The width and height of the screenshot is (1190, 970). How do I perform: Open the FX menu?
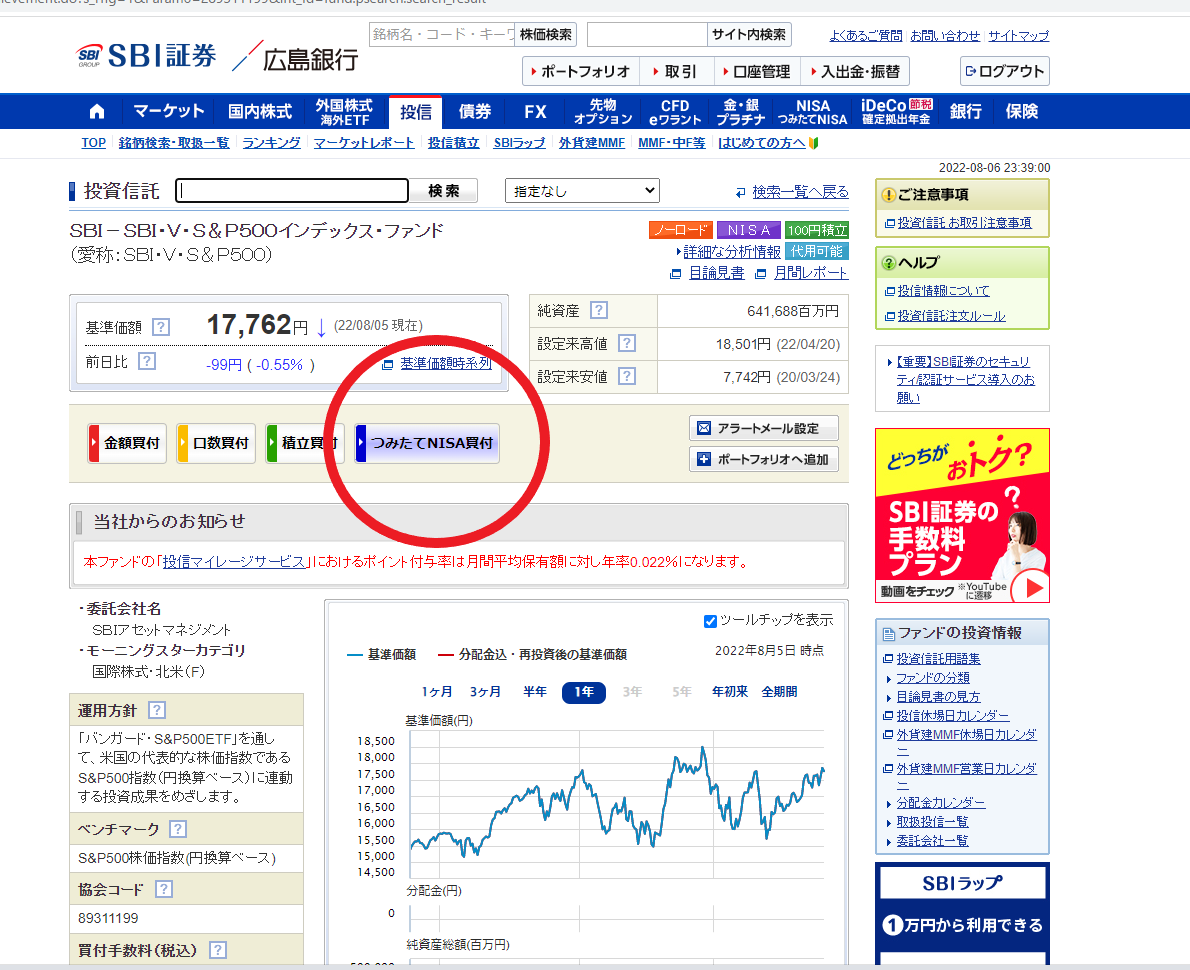(535, 112)
